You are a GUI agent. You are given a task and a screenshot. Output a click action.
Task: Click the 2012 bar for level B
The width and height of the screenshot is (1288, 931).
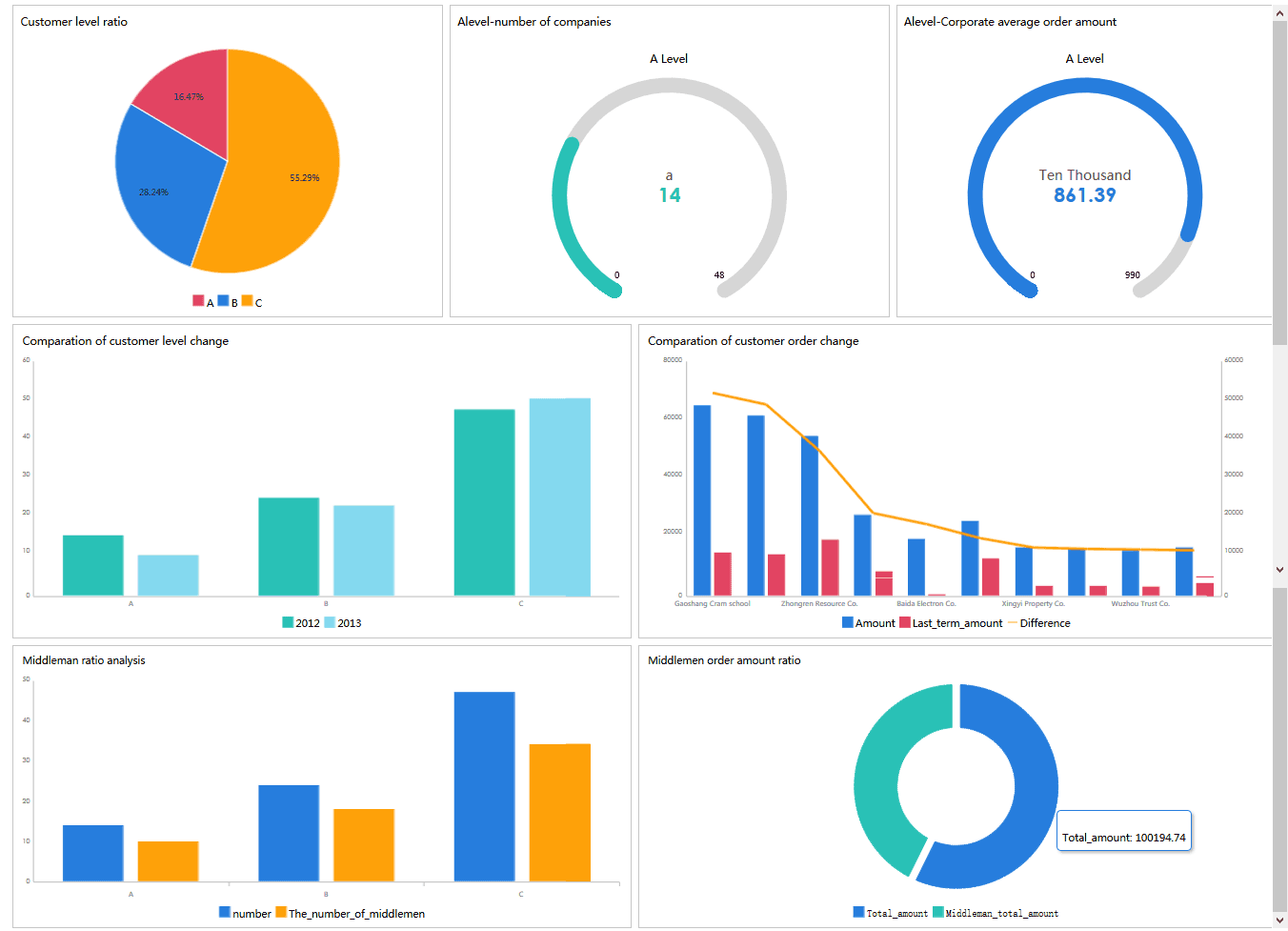(289, 547)
